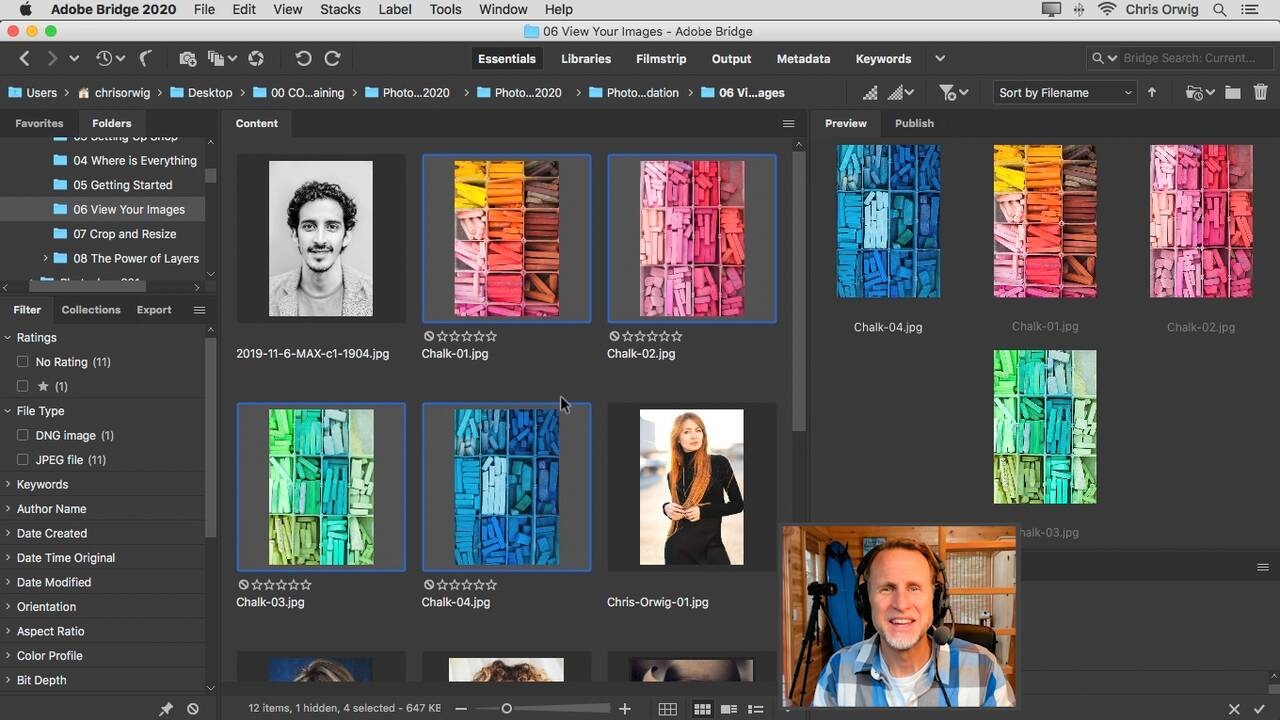1280x720 pixels.
Task: Select the 05 Getting Started folder
Action: coord(122,185)
